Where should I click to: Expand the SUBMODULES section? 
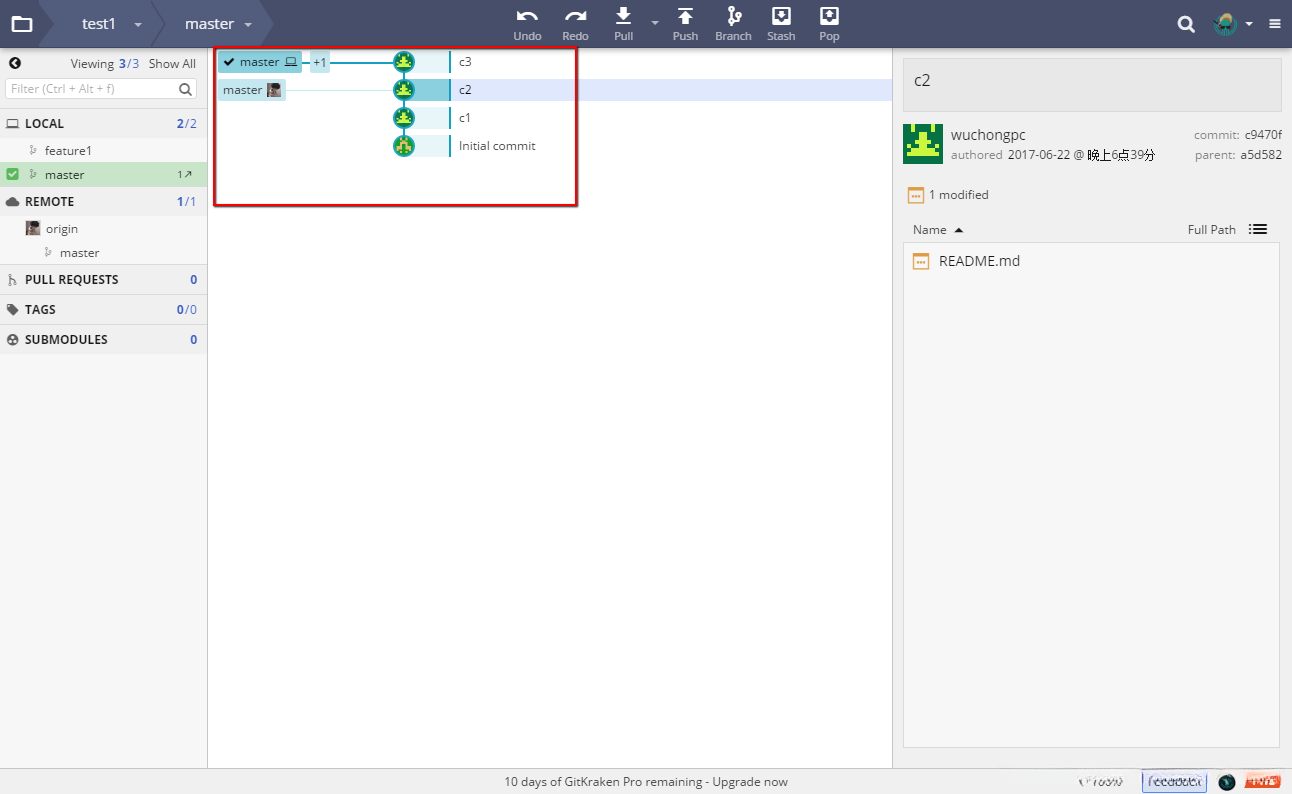coord(103,340)
